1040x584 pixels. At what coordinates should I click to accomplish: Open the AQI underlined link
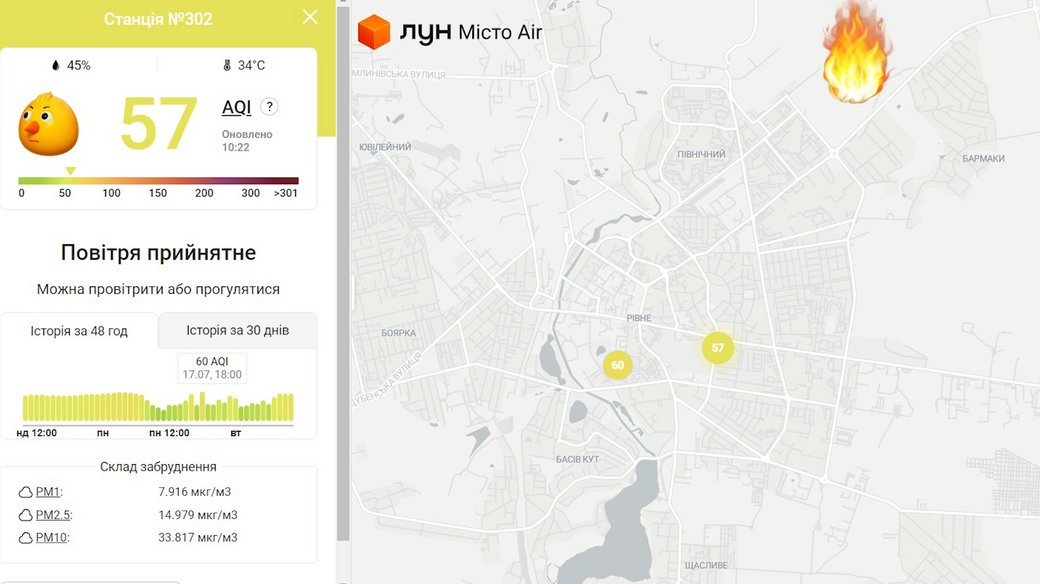click(x=236, y=107)
